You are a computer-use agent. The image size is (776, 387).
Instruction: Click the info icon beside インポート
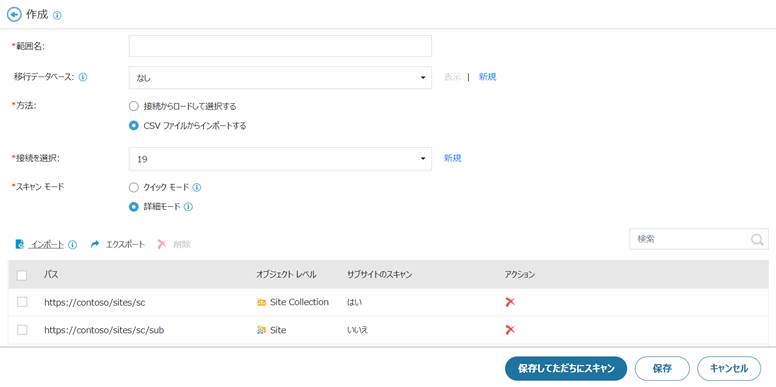click(72, 244)
